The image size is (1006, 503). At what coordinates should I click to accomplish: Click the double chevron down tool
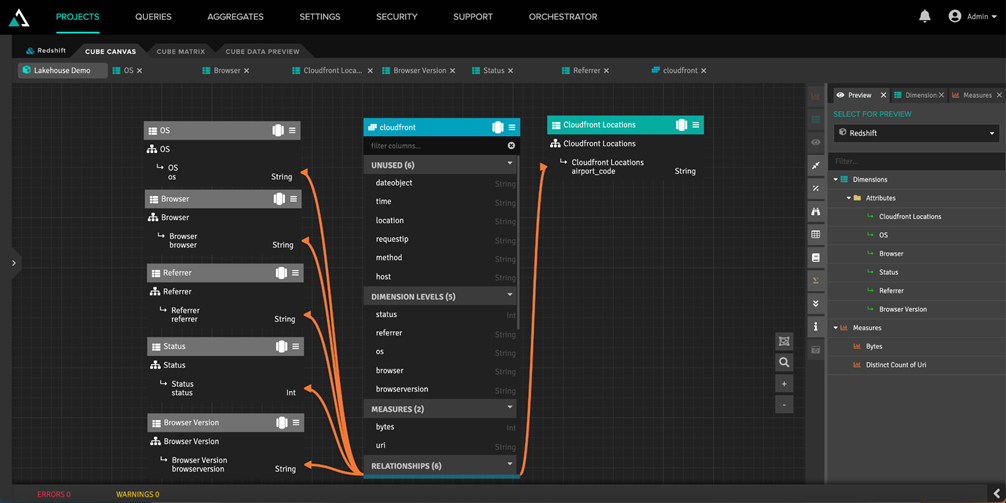[x=815, y=303]
